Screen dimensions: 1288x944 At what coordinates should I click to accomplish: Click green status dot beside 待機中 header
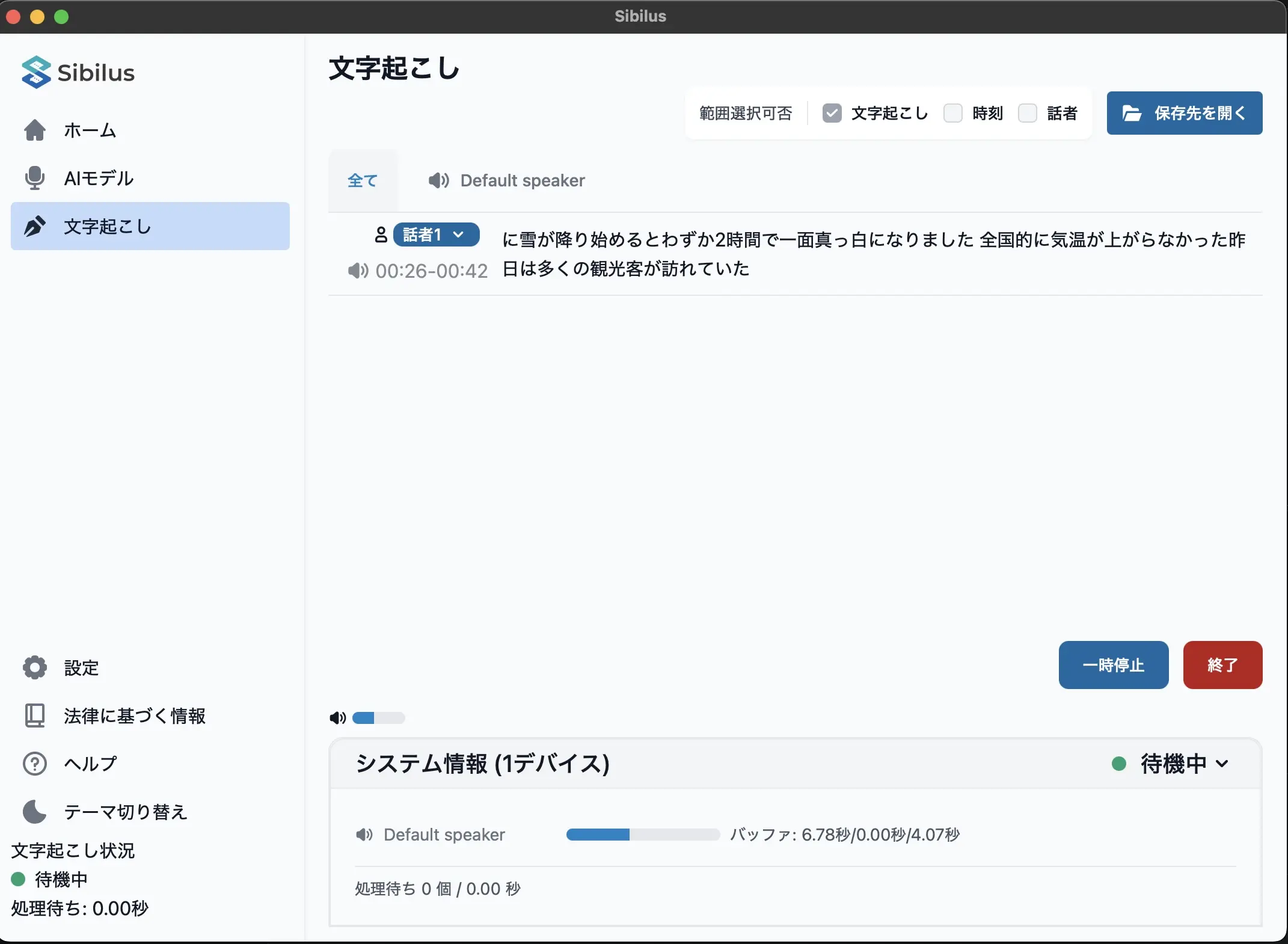[1119, 764]
